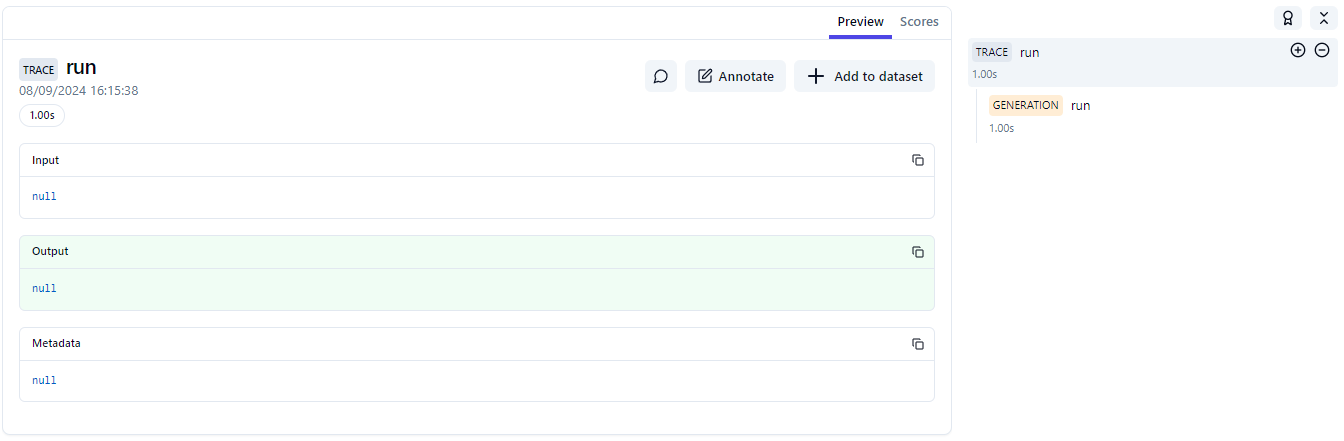Image resolution: width=1344 pixels, height=441 pixels.
Task: Click the TRACE badge beside the run title
Action: coord(39,70)
